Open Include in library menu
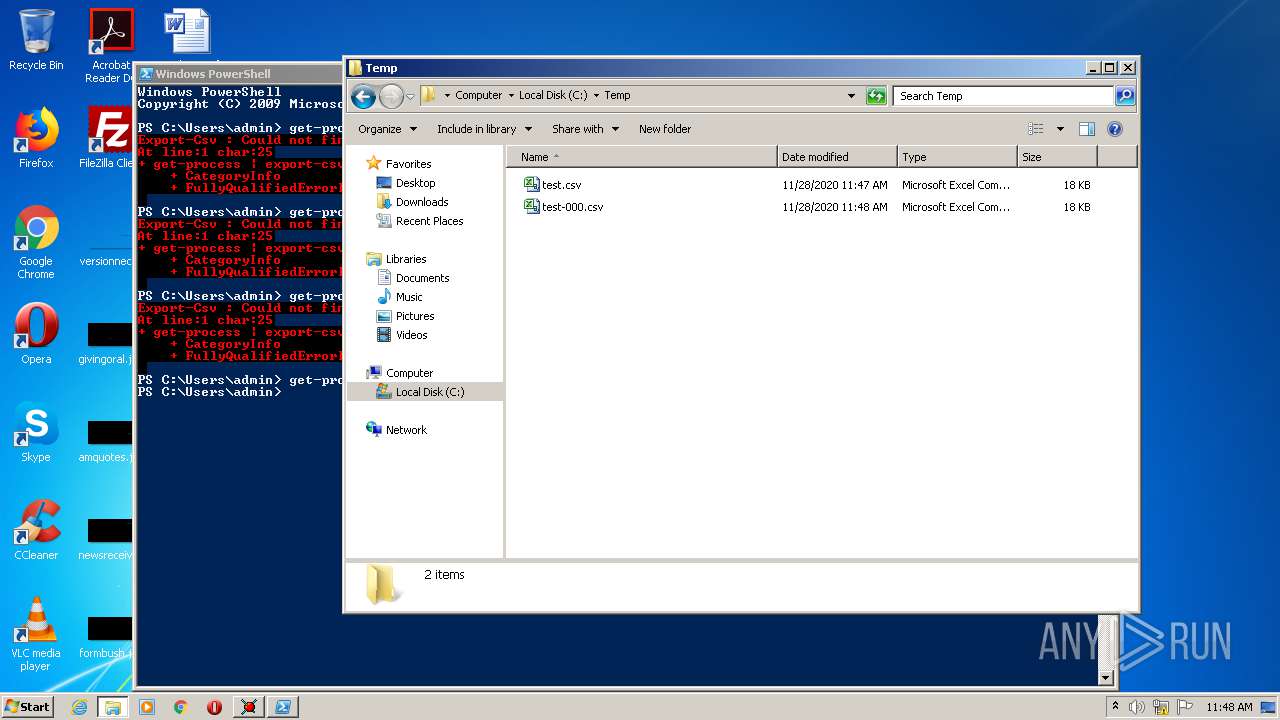The height and width of the screenshot is (720, 1280). [484, 129]
